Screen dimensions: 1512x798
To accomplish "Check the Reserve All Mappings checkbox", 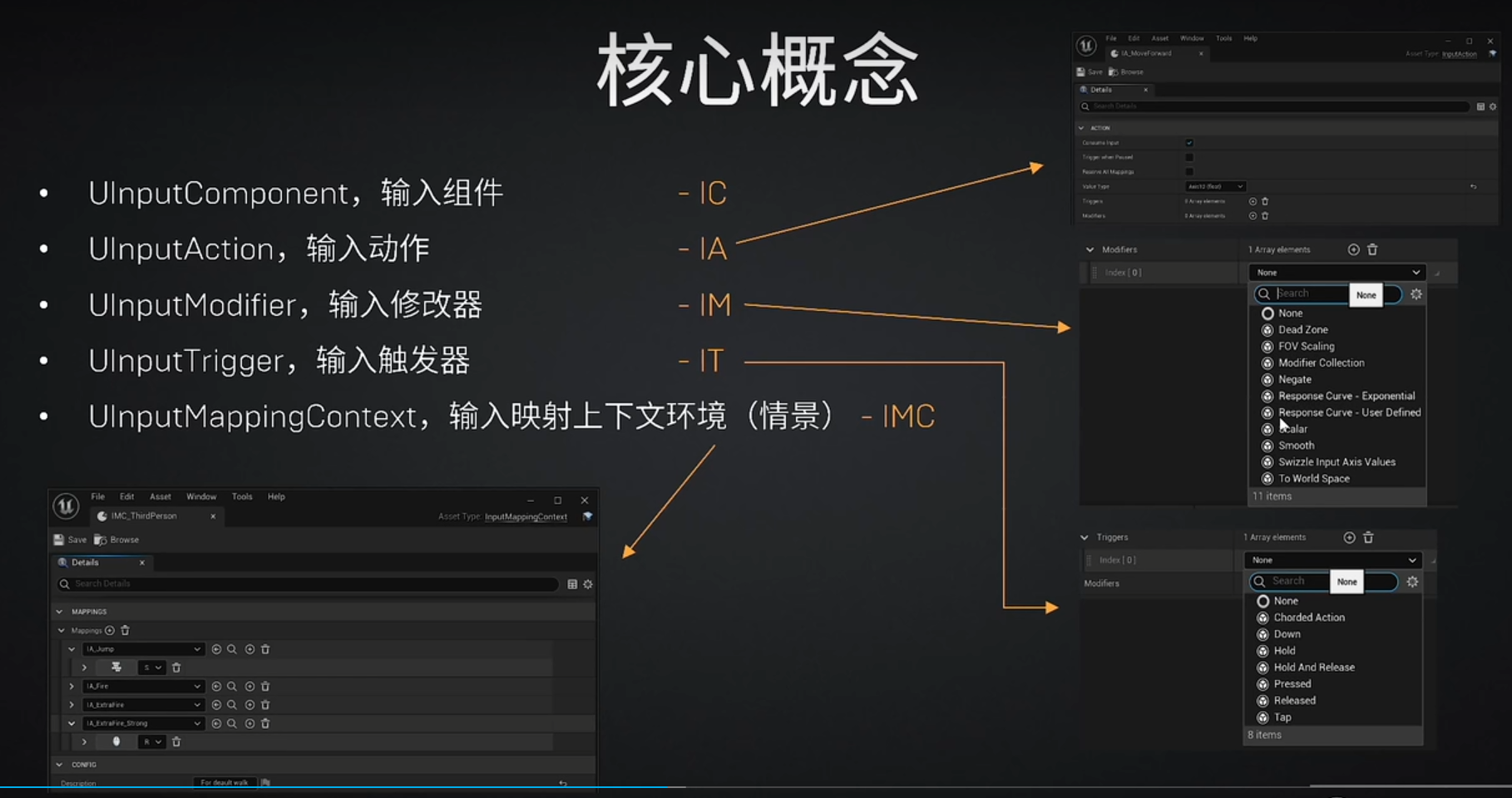I will coord(1188,172).
